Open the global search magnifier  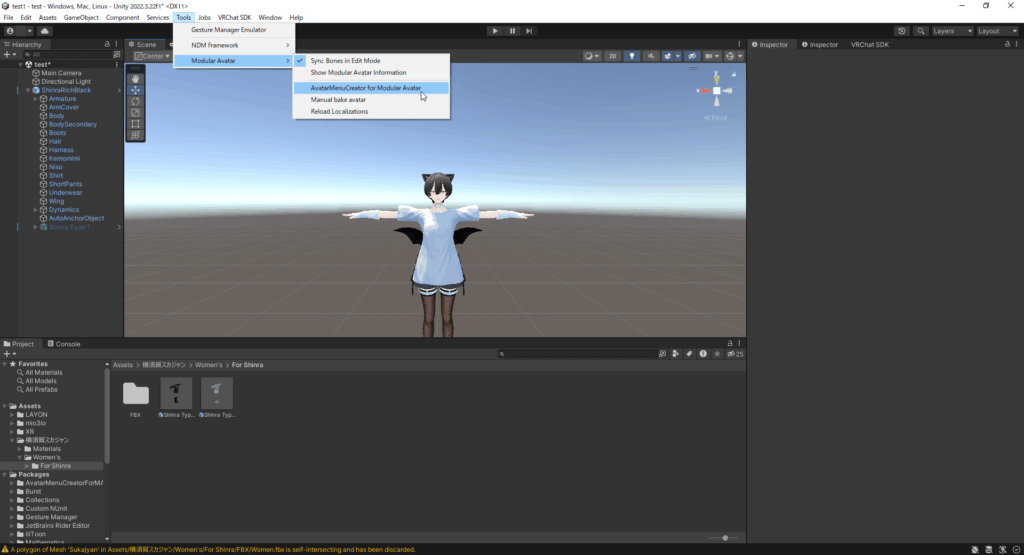921,31
